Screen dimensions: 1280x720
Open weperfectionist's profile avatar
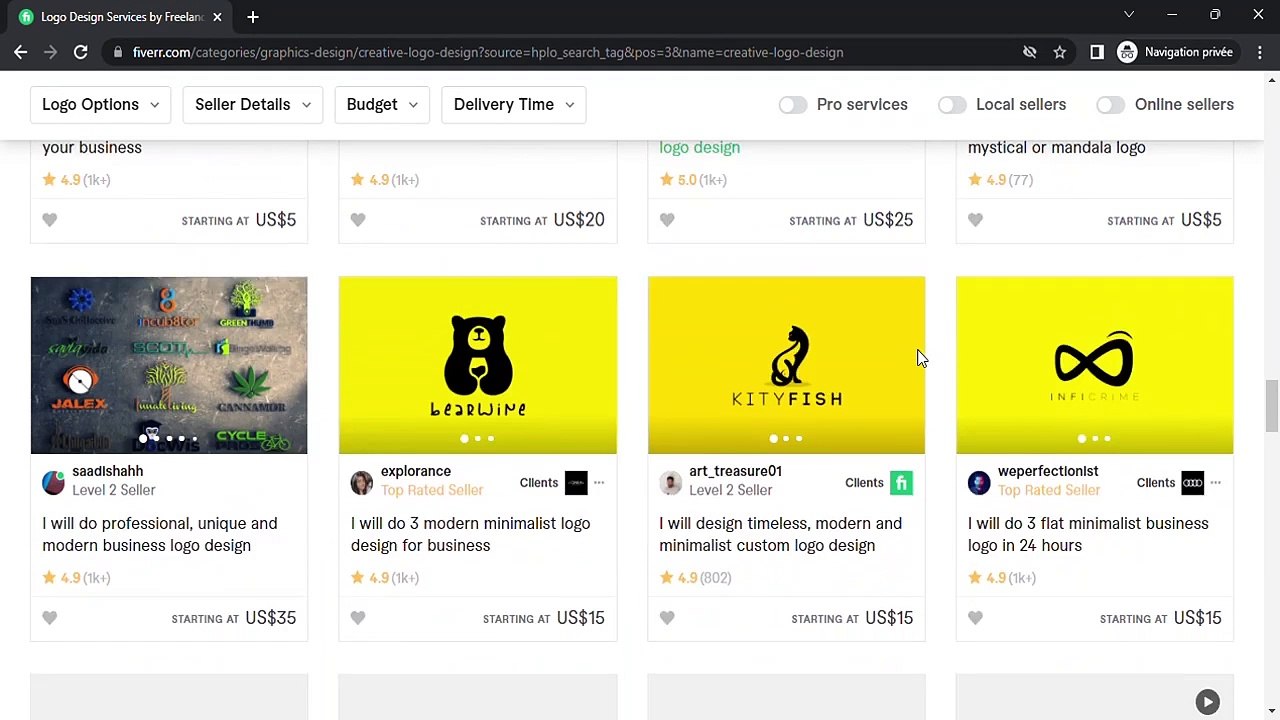pos(979,483)
